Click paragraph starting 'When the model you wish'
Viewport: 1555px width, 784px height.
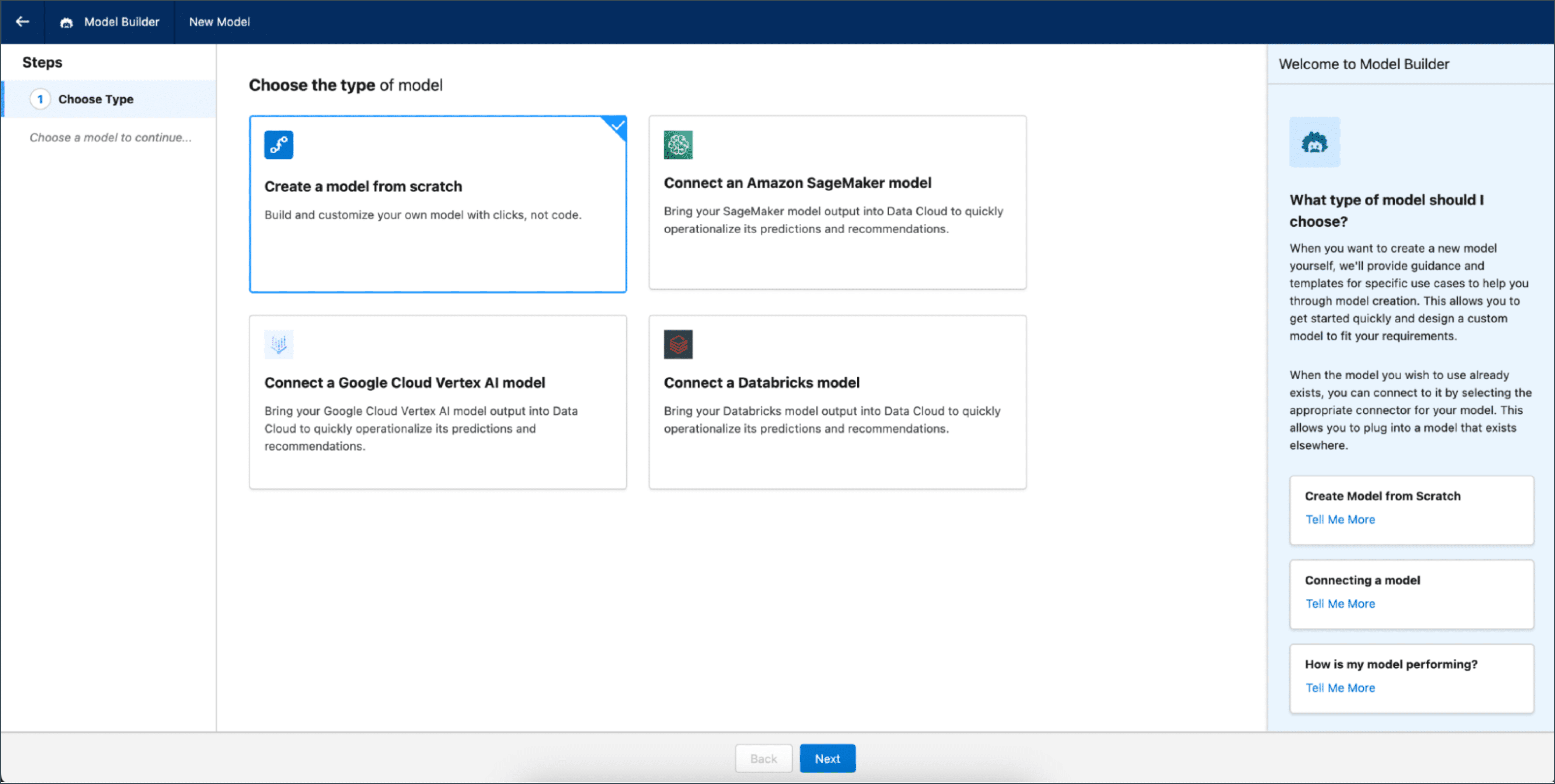click(1410, 411)
